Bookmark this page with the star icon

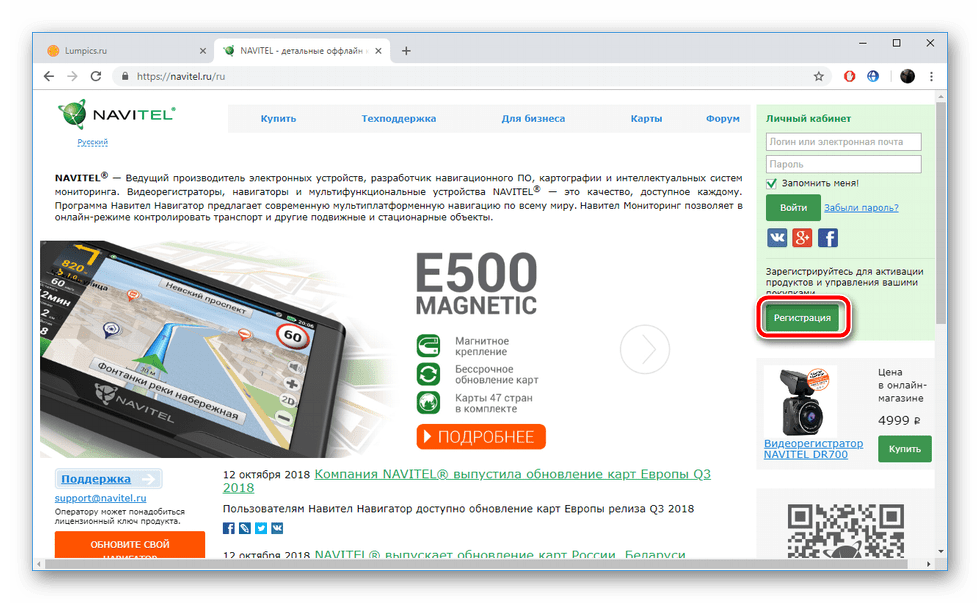tap(818, 76)
